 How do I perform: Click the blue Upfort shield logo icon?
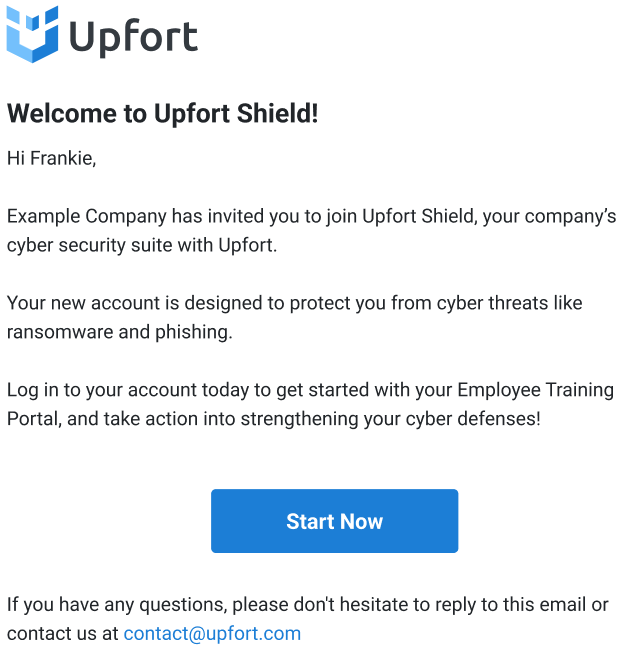click(32, 34)
